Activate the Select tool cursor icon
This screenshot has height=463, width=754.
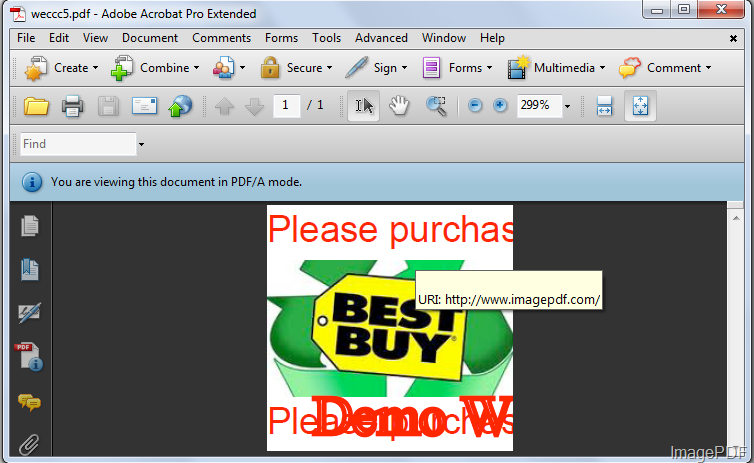[364, 106]
